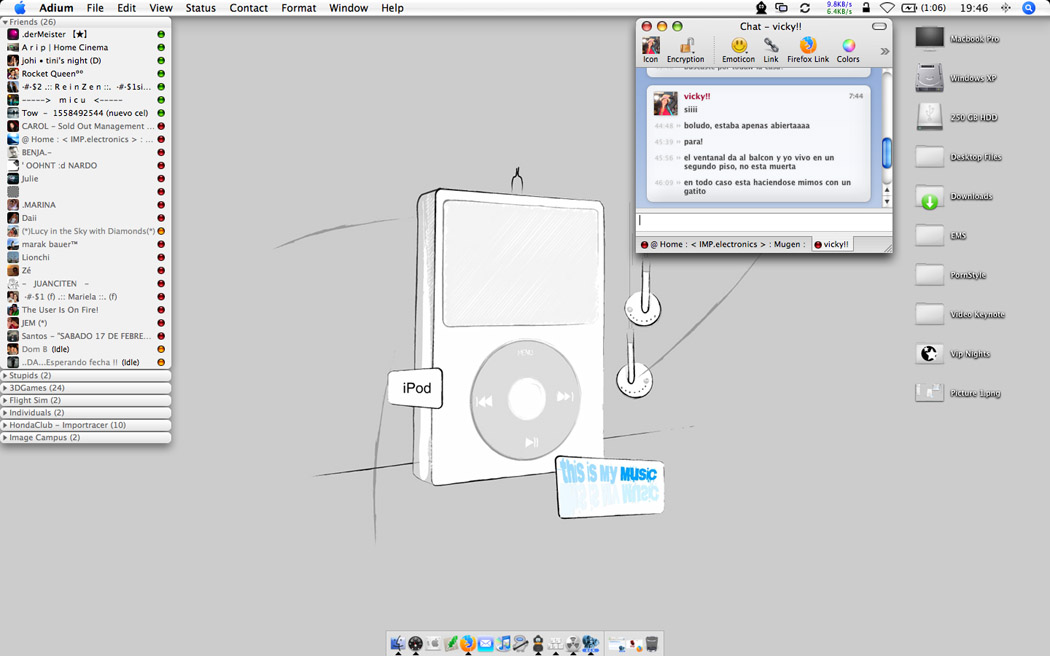The image size is (1050, 656).
Task: Open the displays menu bar icon
Action: (x=781, y=8)
